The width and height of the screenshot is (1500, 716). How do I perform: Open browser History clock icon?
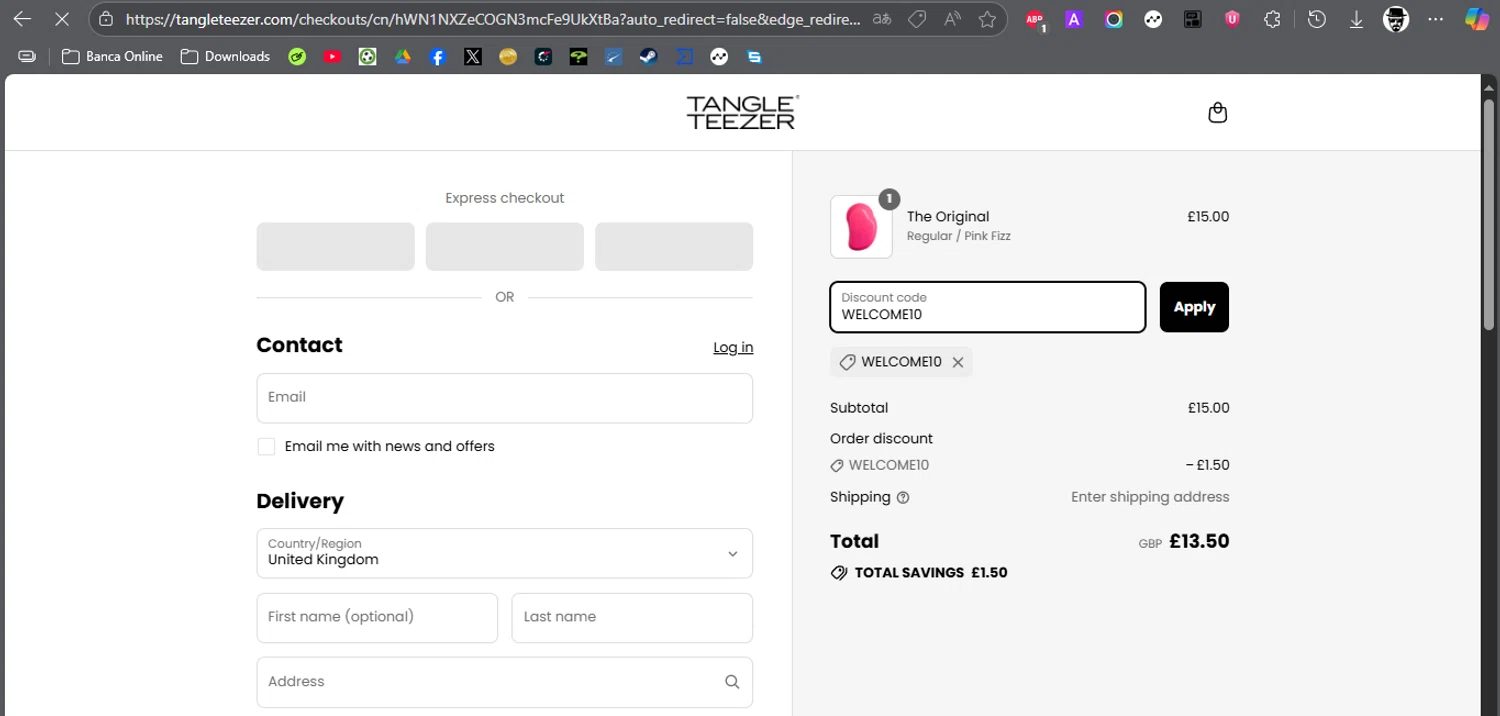[x=1317, y=19]
